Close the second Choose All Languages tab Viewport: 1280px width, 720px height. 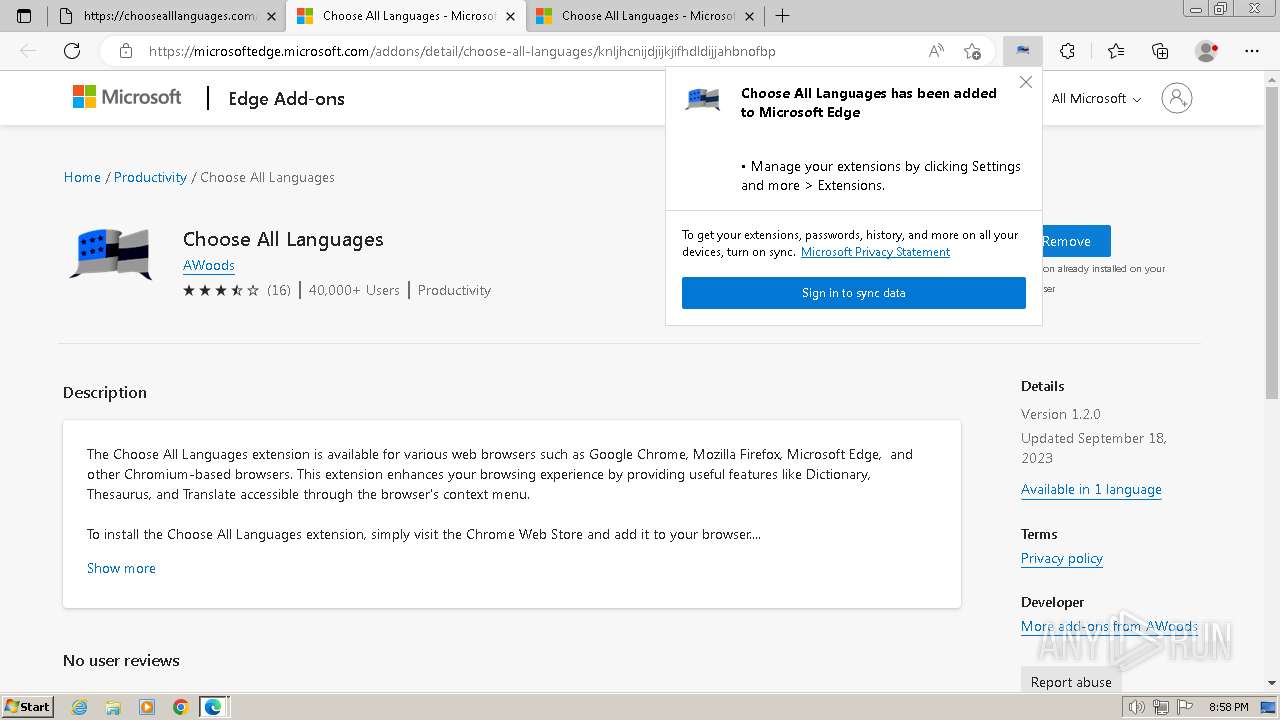(510, 16)
